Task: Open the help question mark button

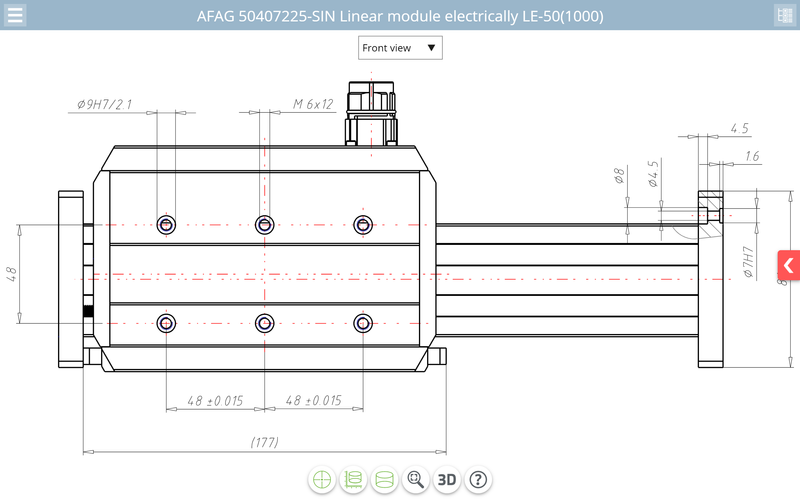Action: (x=478, y=480)
